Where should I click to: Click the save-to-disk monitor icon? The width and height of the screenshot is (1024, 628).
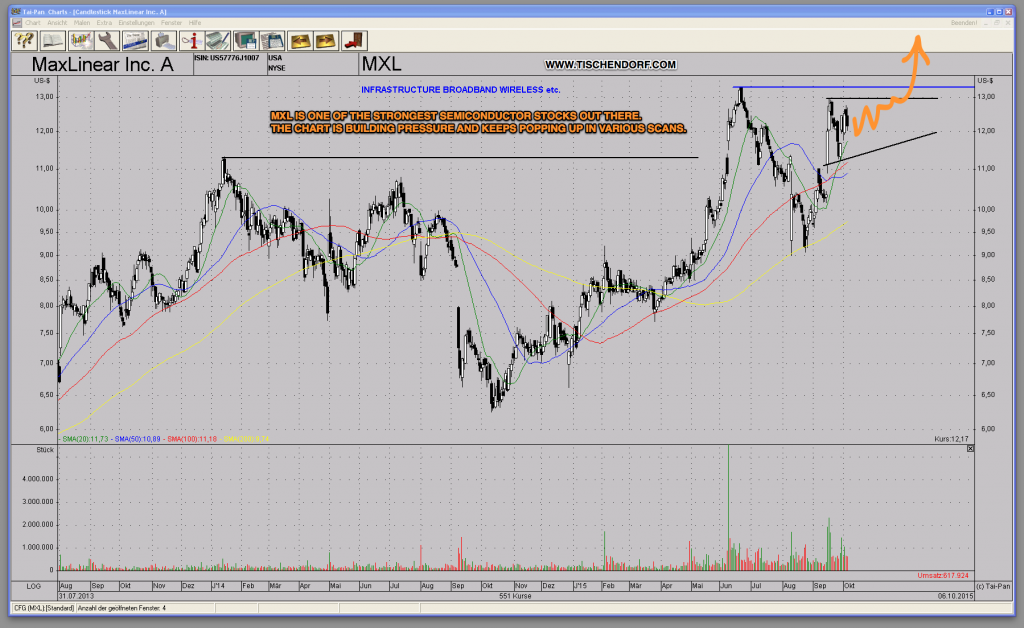(x=244, y=40)
